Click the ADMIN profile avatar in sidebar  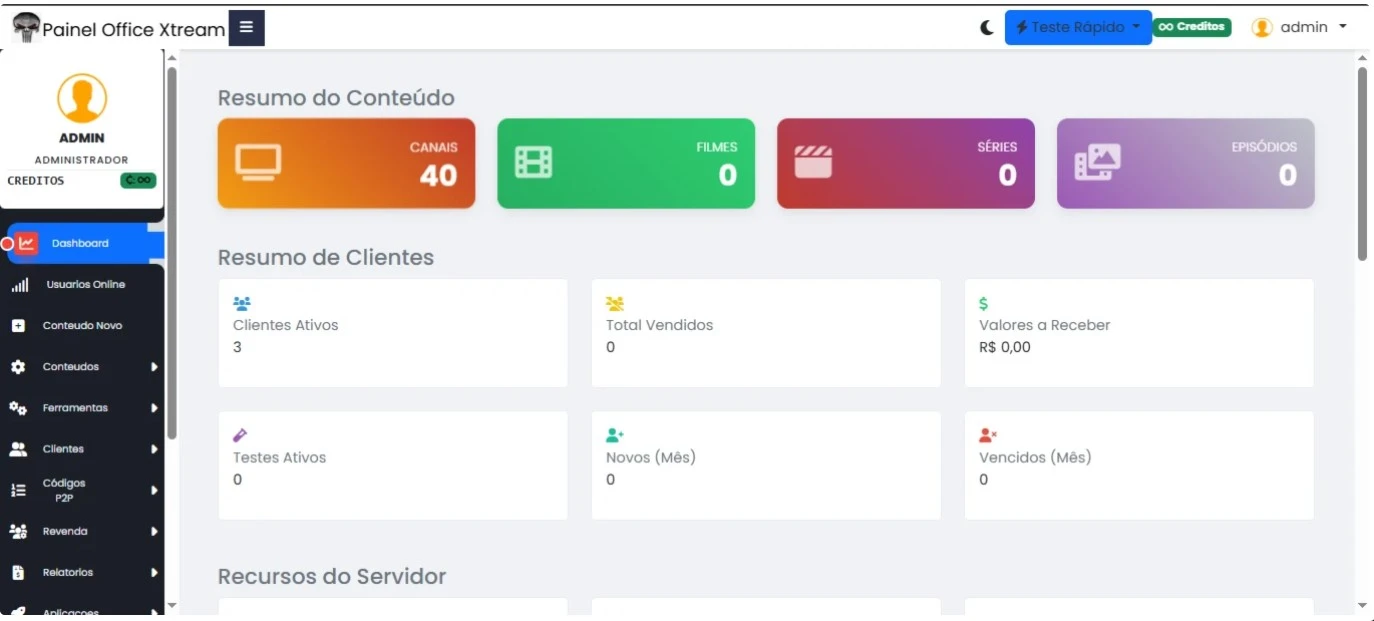pyautogui.click(x=82, y=98)
